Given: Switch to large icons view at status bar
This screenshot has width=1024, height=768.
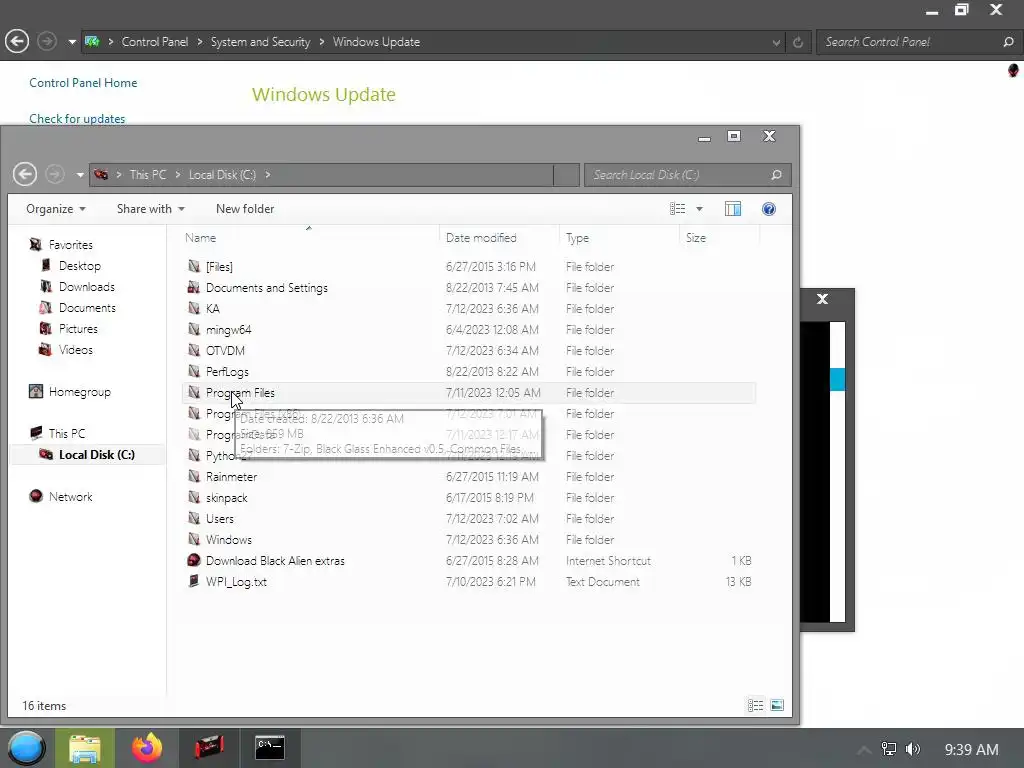Looking at the screenshot, I should click(777, 705).
